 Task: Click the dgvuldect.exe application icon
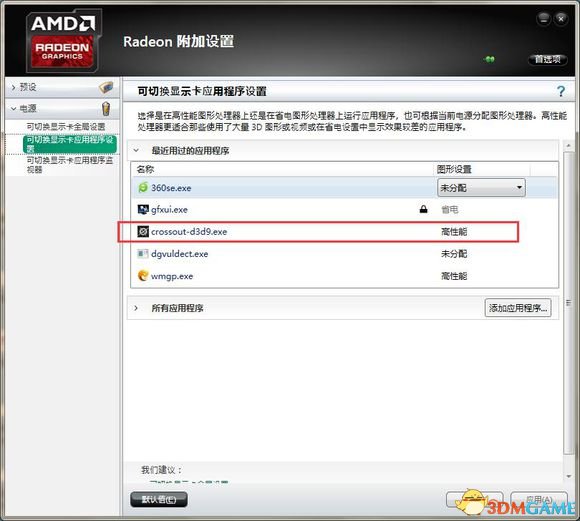[x=143, y=254]
